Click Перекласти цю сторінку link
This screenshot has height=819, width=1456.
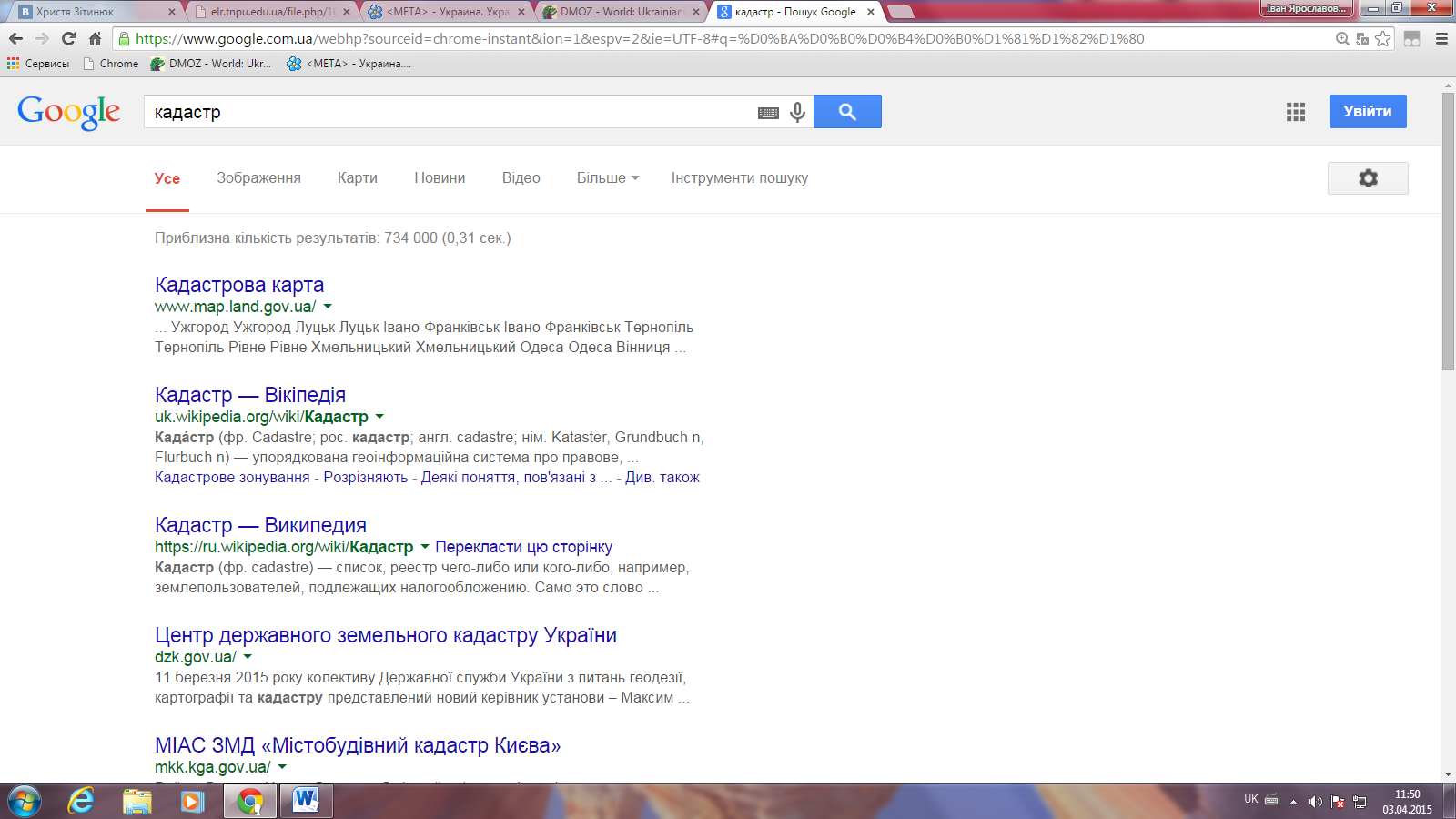point(524,547)
